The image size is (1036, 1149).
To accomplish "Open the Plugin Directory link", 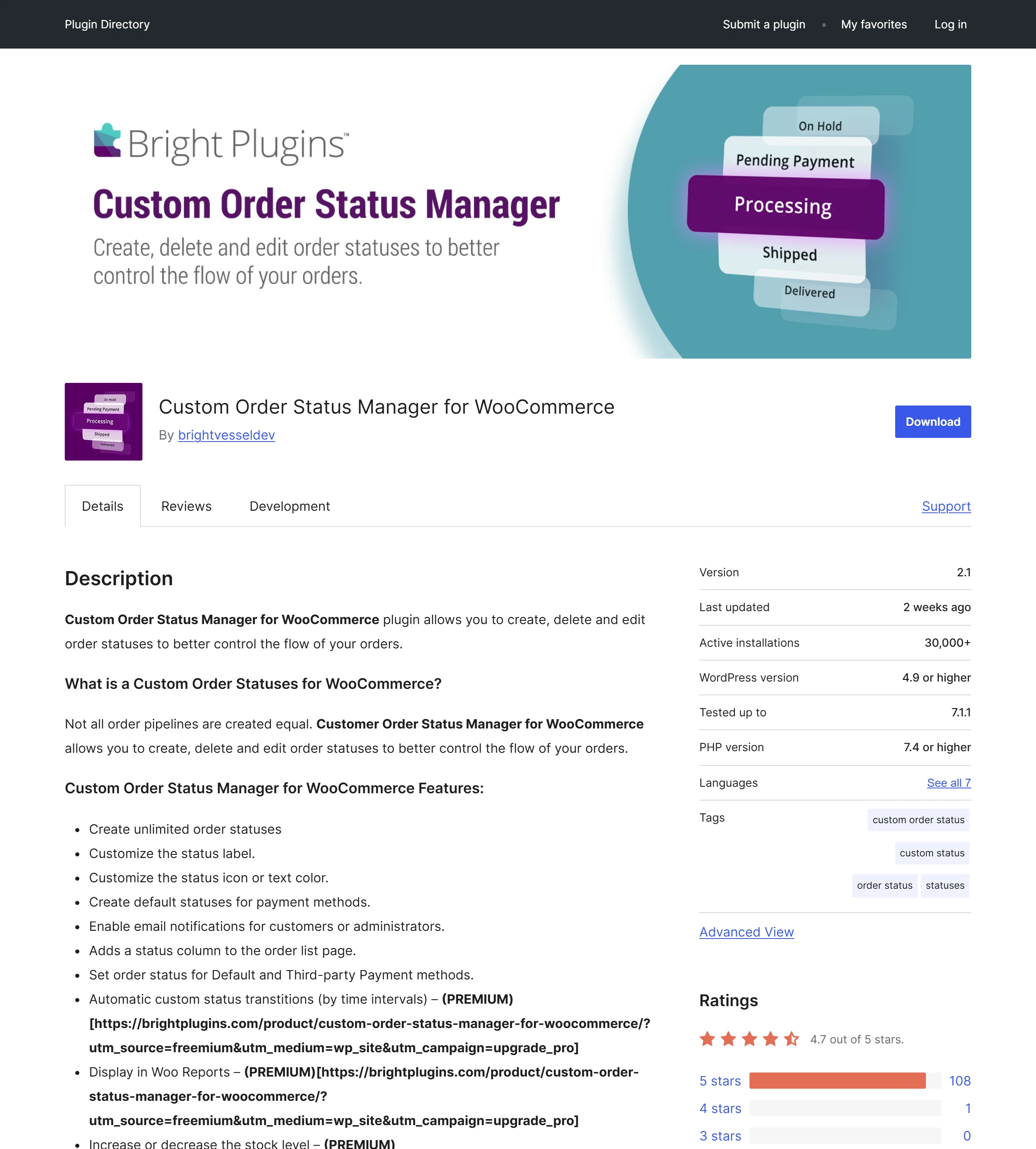I will [x=107, y=24].
